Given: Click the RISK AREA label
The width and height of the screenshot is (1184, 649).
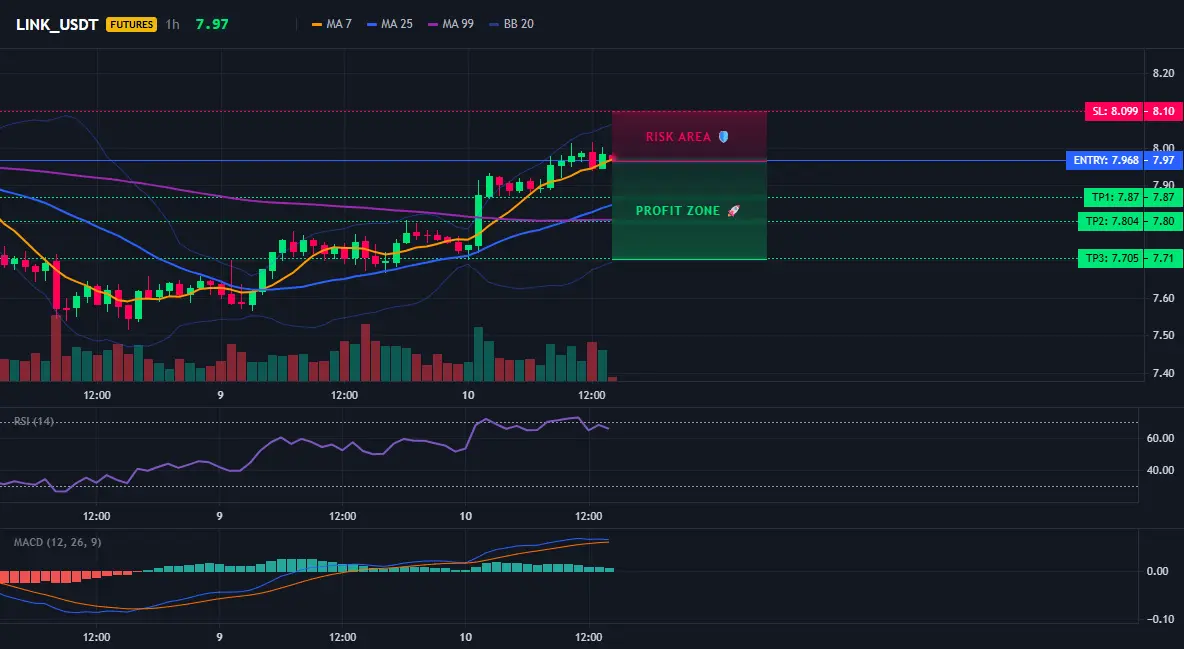Looking at the screenshot, I should click(678, 137).
